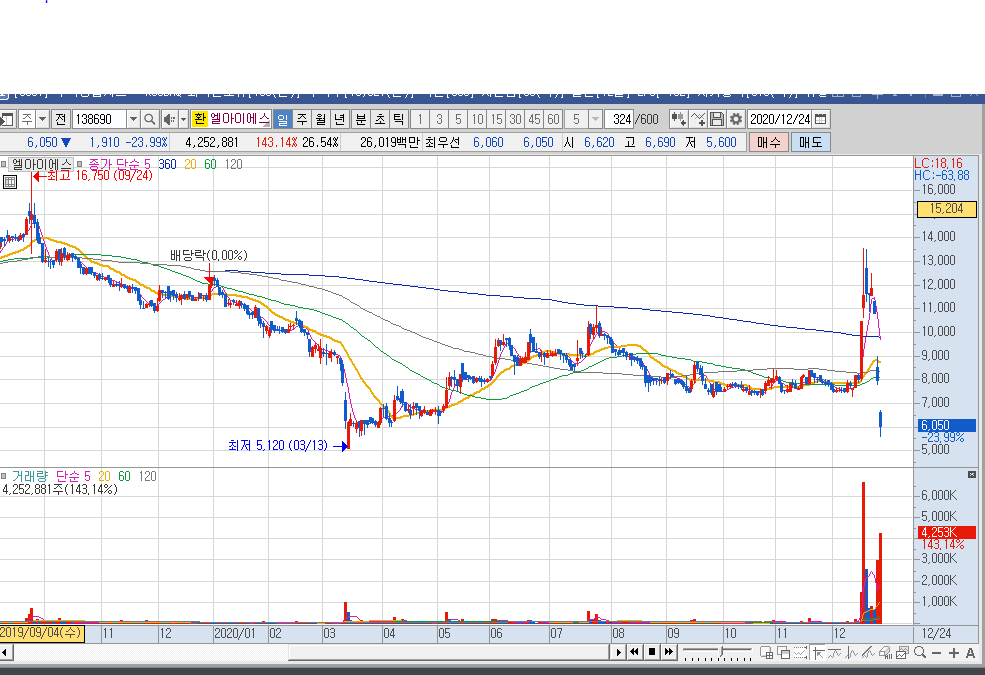Image resolution: width=985 pixels, height=675 pixels.
Task: Click the add indicator line icon
Action: click(x=698, y=119)
